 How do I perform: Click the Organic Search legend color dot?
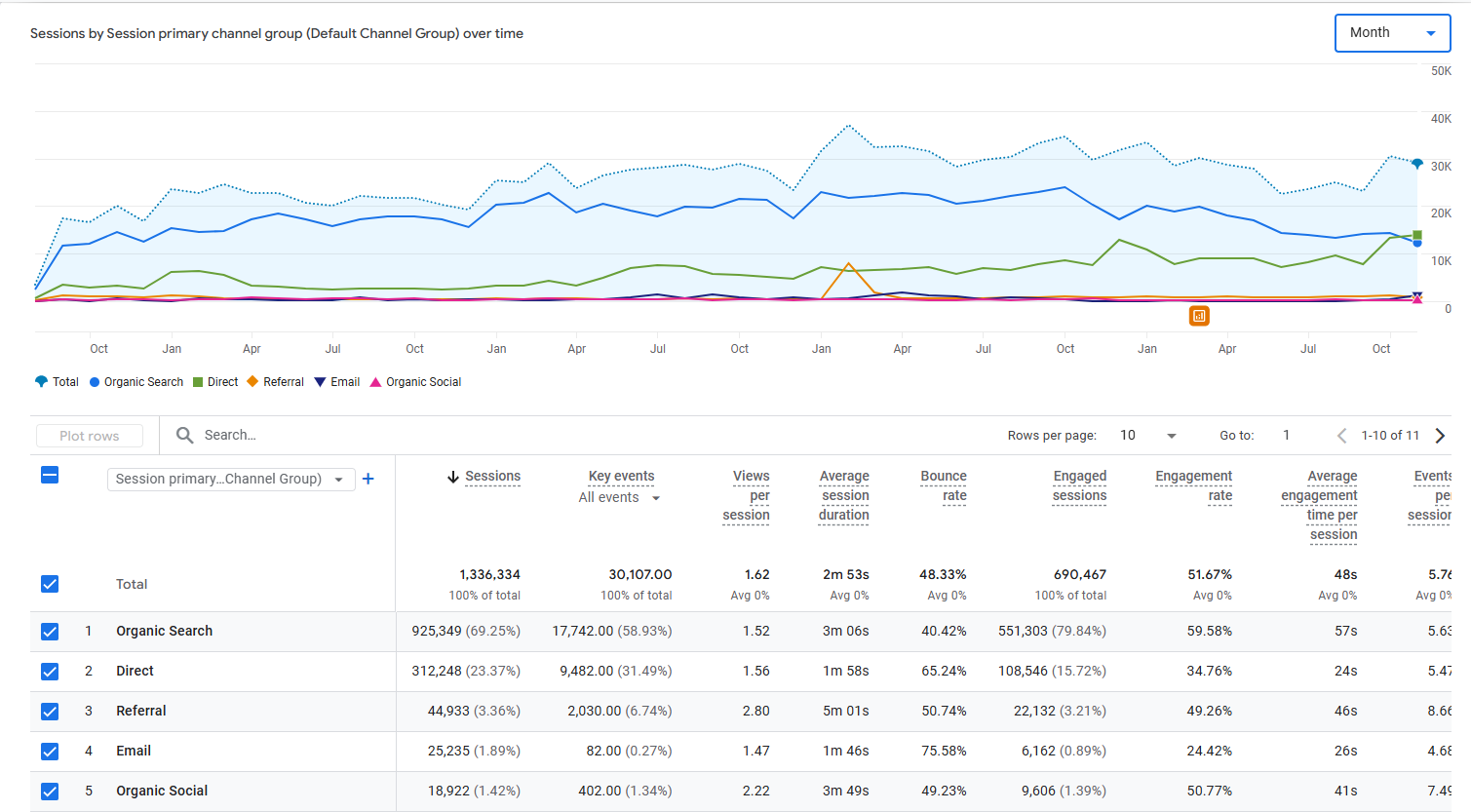[95, 382]
